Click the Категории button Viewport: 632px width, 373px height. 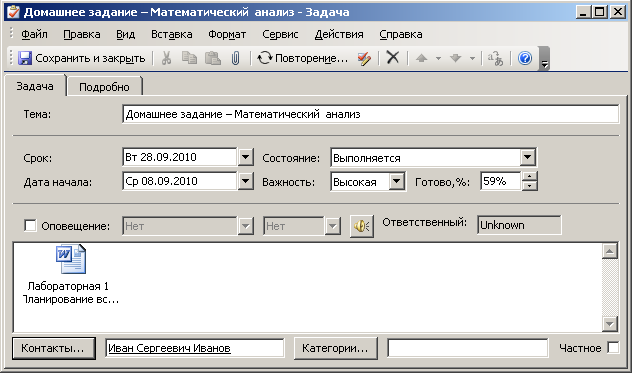[335, 348]
